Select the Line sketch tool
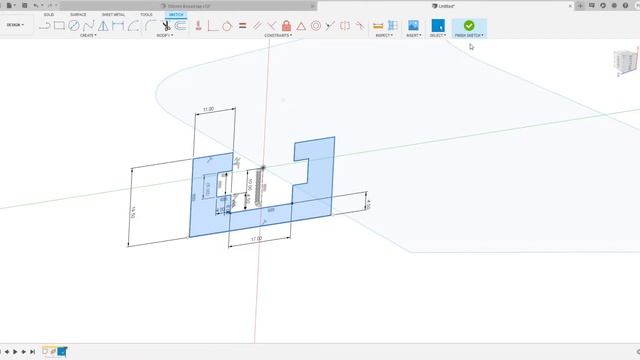 44,26
